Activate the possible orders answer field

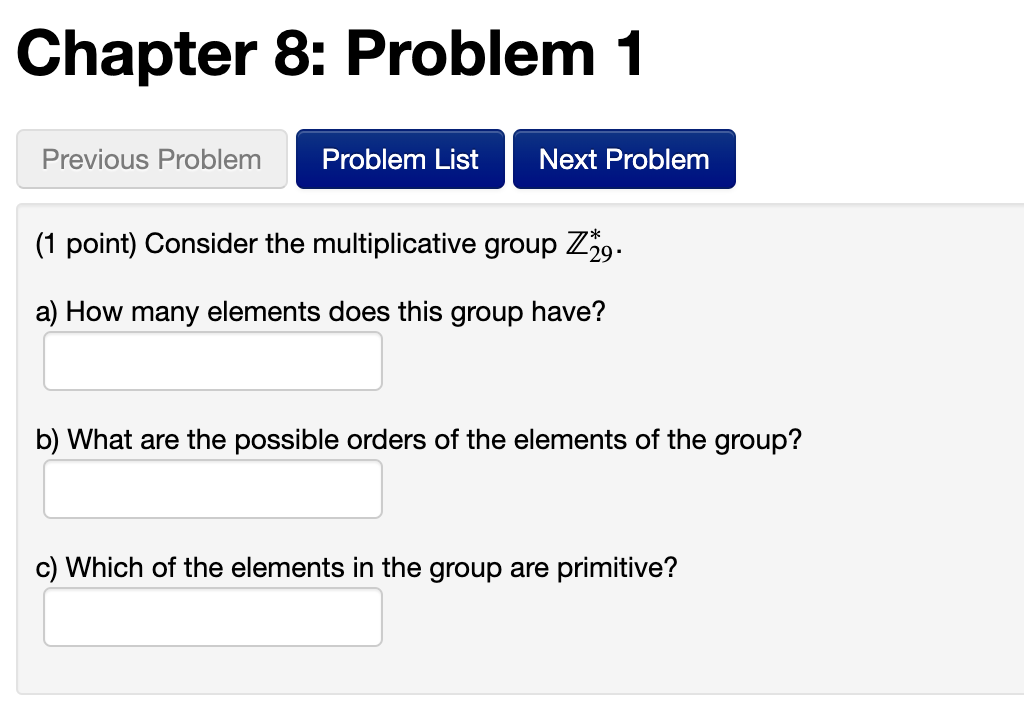[212, 488]
